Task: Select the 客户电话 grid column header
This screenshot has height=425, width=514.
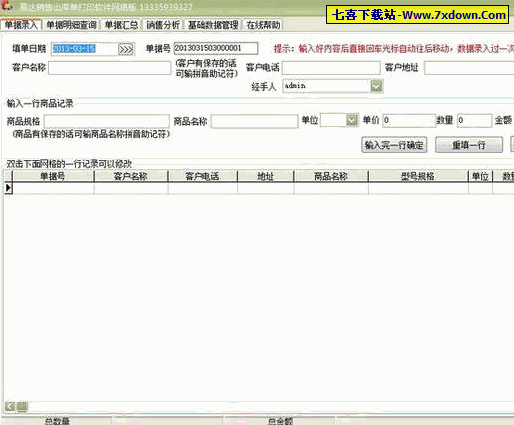Action: [203, 176]
